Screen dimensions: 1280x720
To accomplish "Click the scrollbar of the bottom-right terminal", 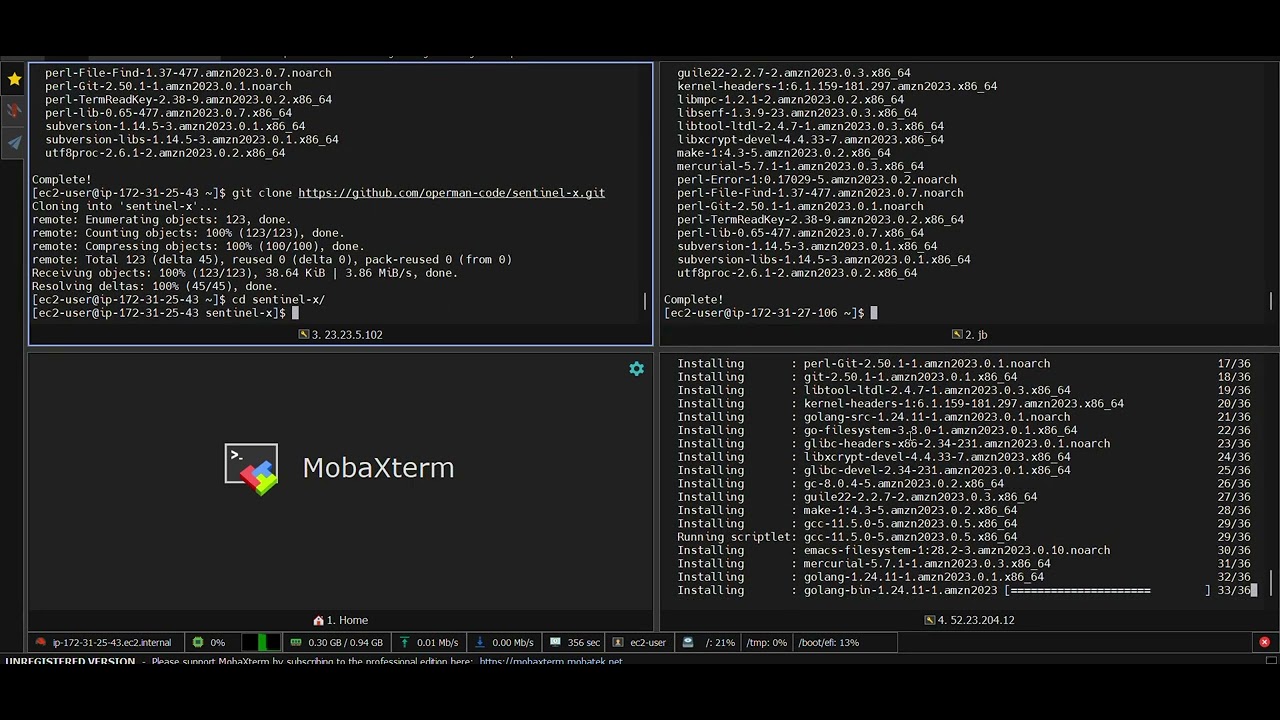I will tap(1271, 582).
